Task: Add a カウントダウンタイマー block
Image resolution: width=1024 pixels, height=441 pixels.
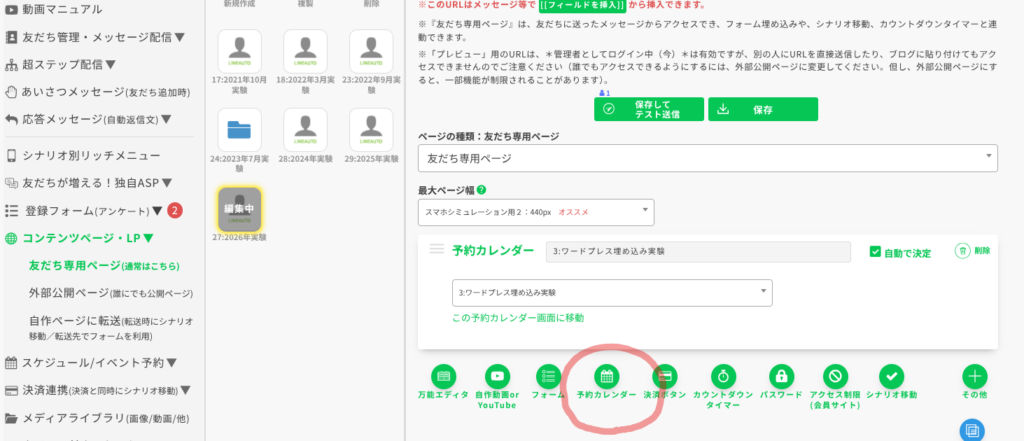Action: (723, 376)
